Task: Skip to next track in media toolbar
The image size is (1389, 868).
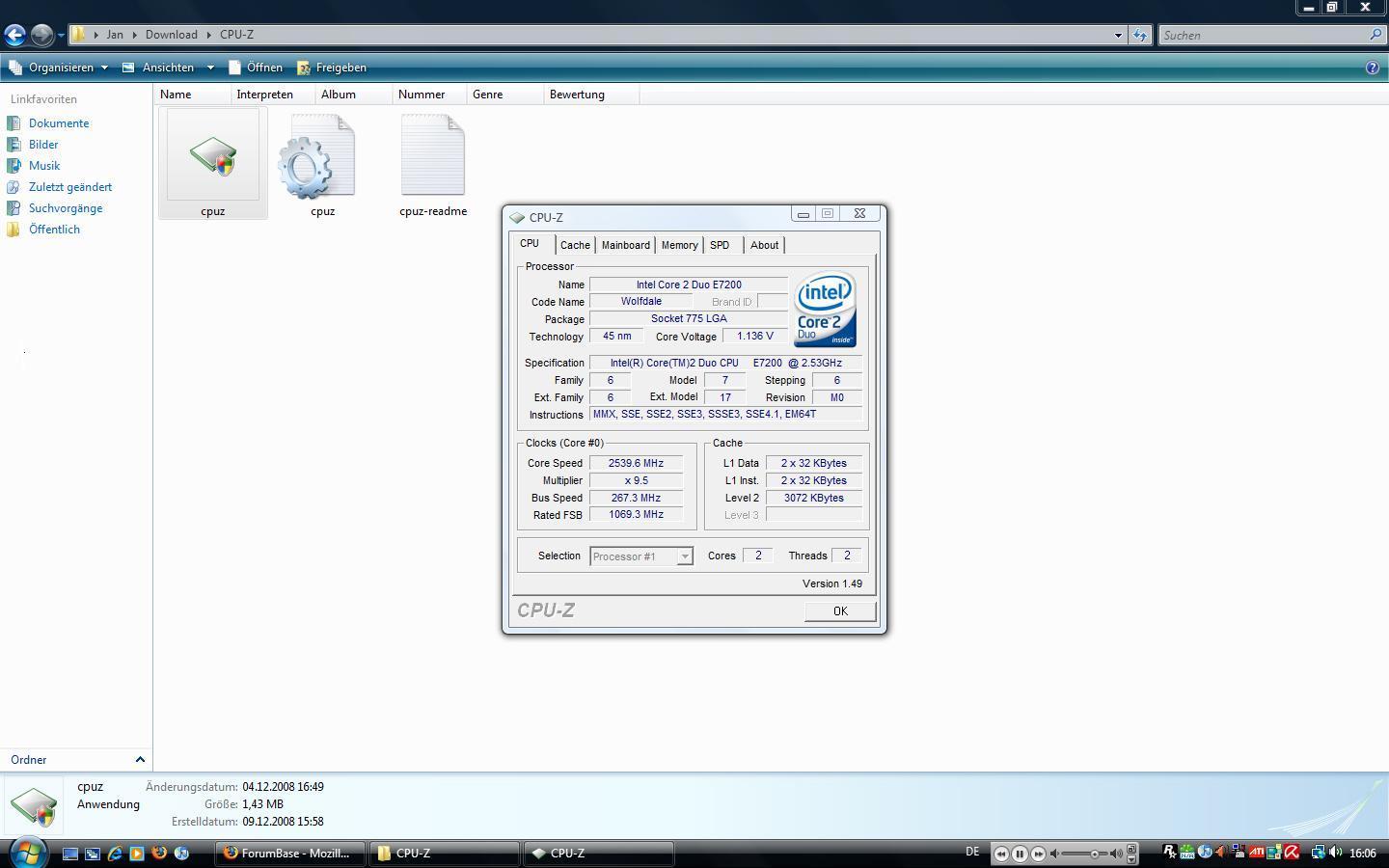Action: click(1038, 854)
